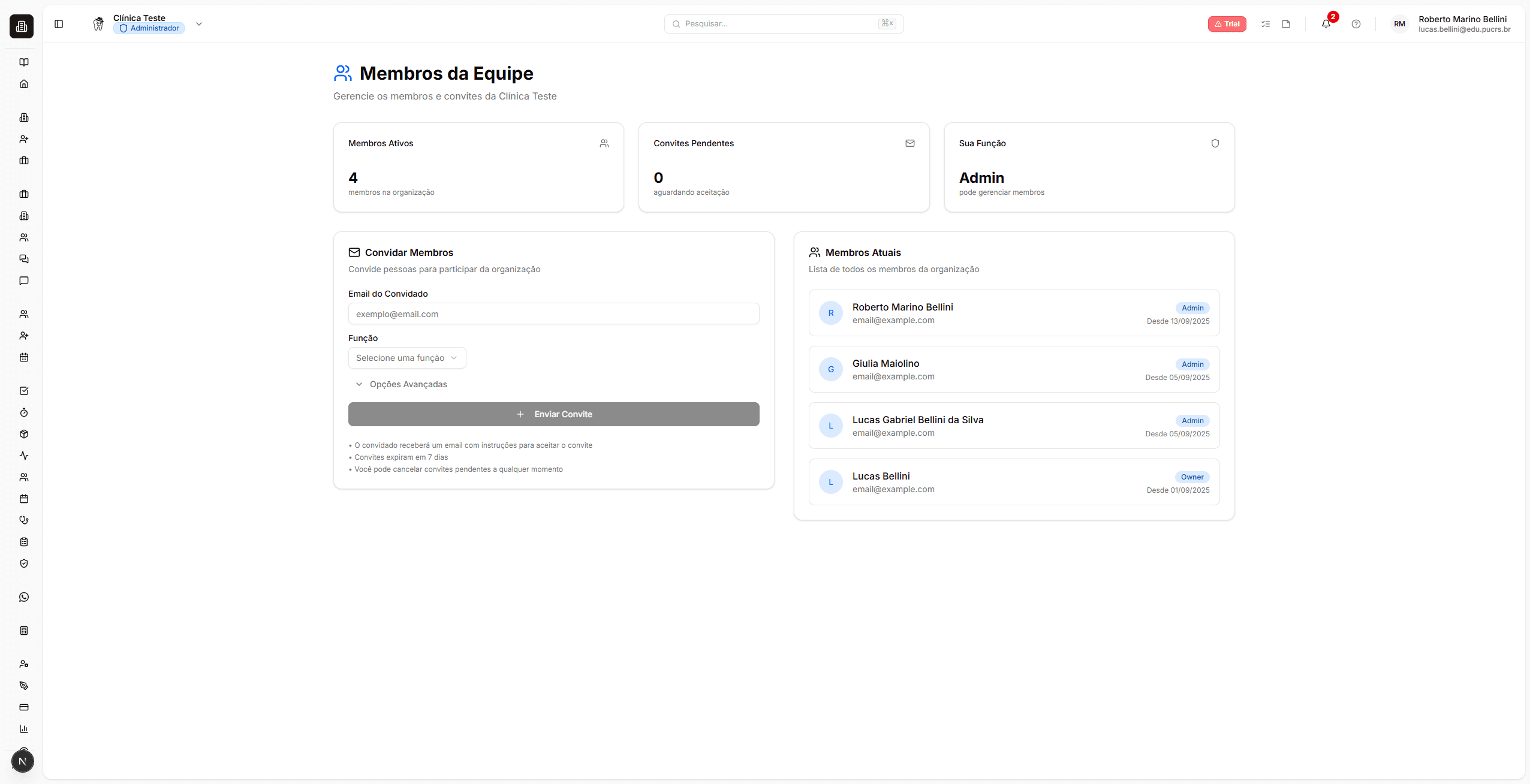This screenshot has height=784, width=1530.
Task: Click the help question mark icon
Action: [x=1356, y=24]
